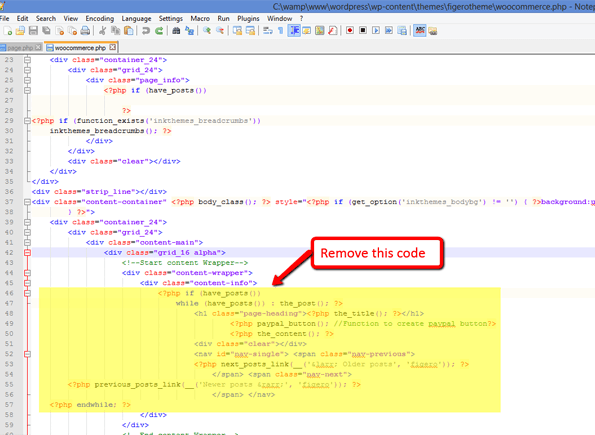Toggle Word Wrap in toolbar
The width and height of the screenshot is (595, 435).
[x=268, y=31]
